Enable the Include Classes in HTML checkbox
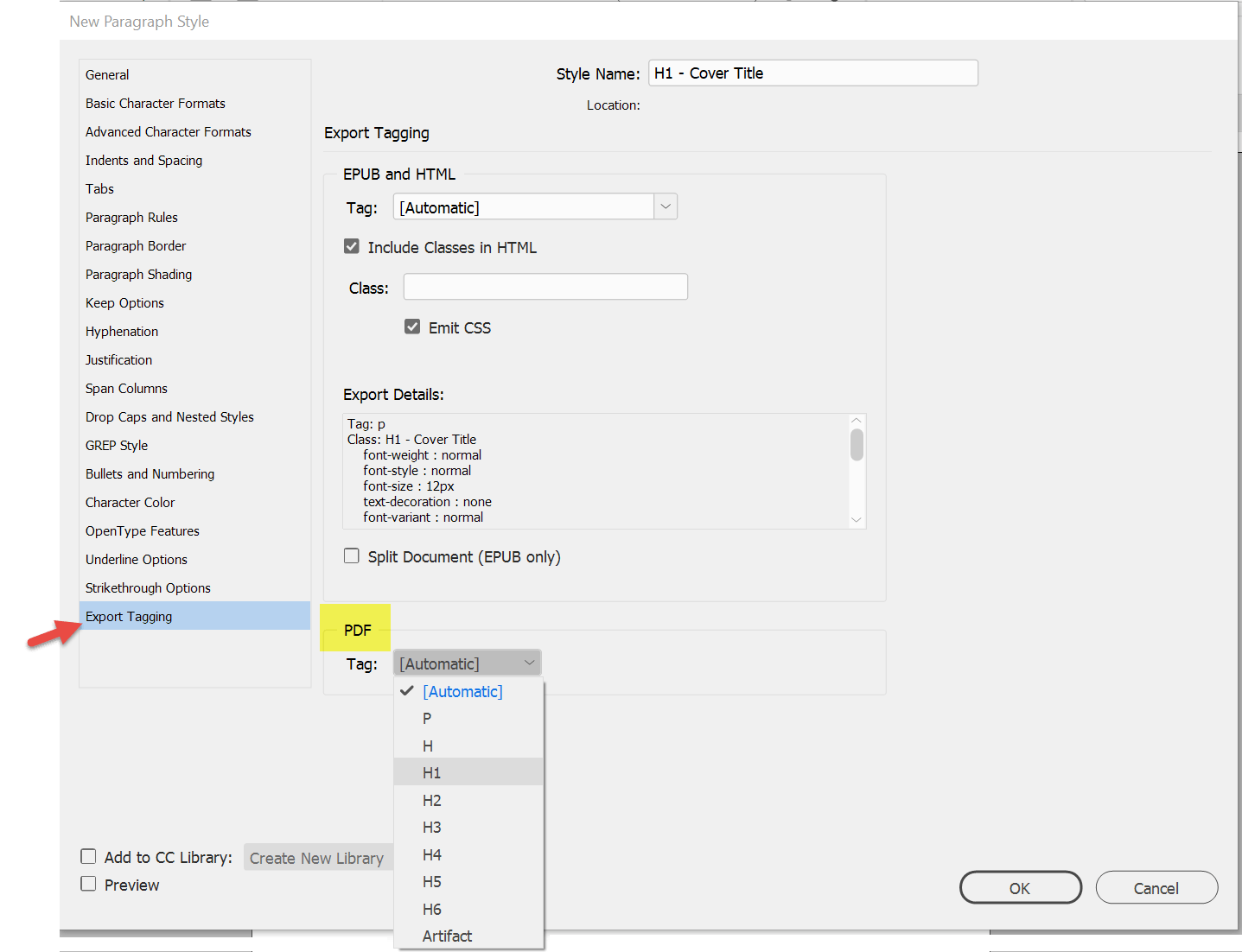 pyautogui.click(x=351, y=246)
